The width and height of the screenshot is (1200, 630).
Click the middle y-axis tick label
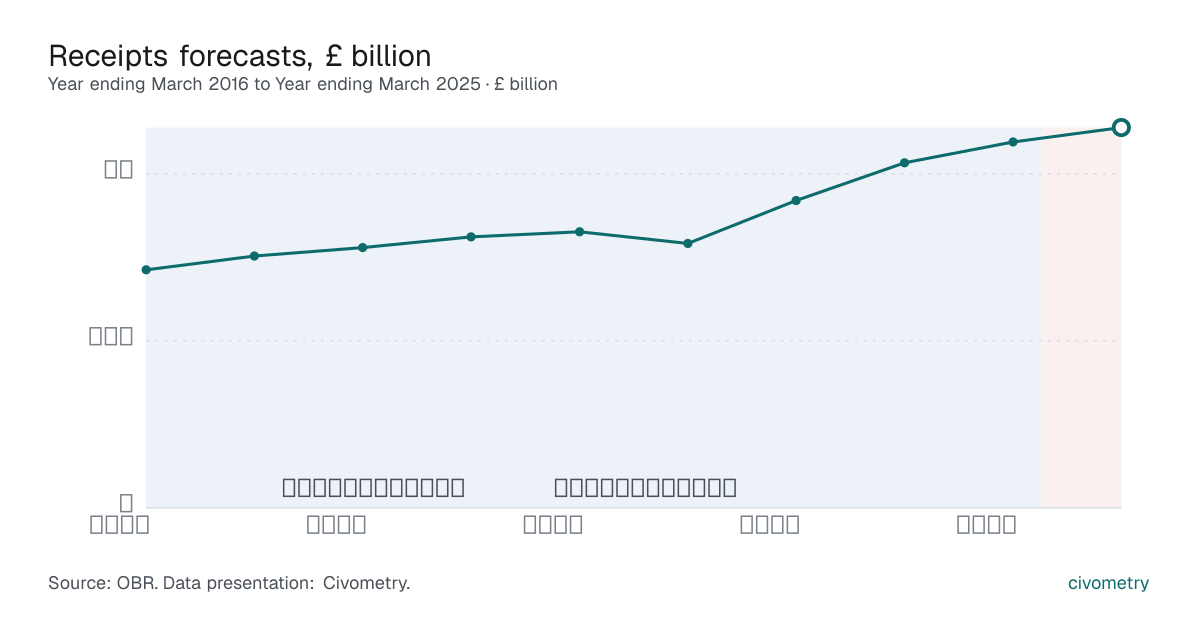point(111,336)
